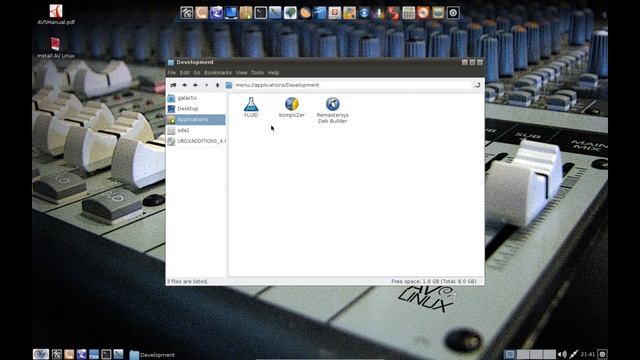The width and height of the screenshot is (640, 360).
Task: Go back with the left arrow button
Action: click(184, 85)
